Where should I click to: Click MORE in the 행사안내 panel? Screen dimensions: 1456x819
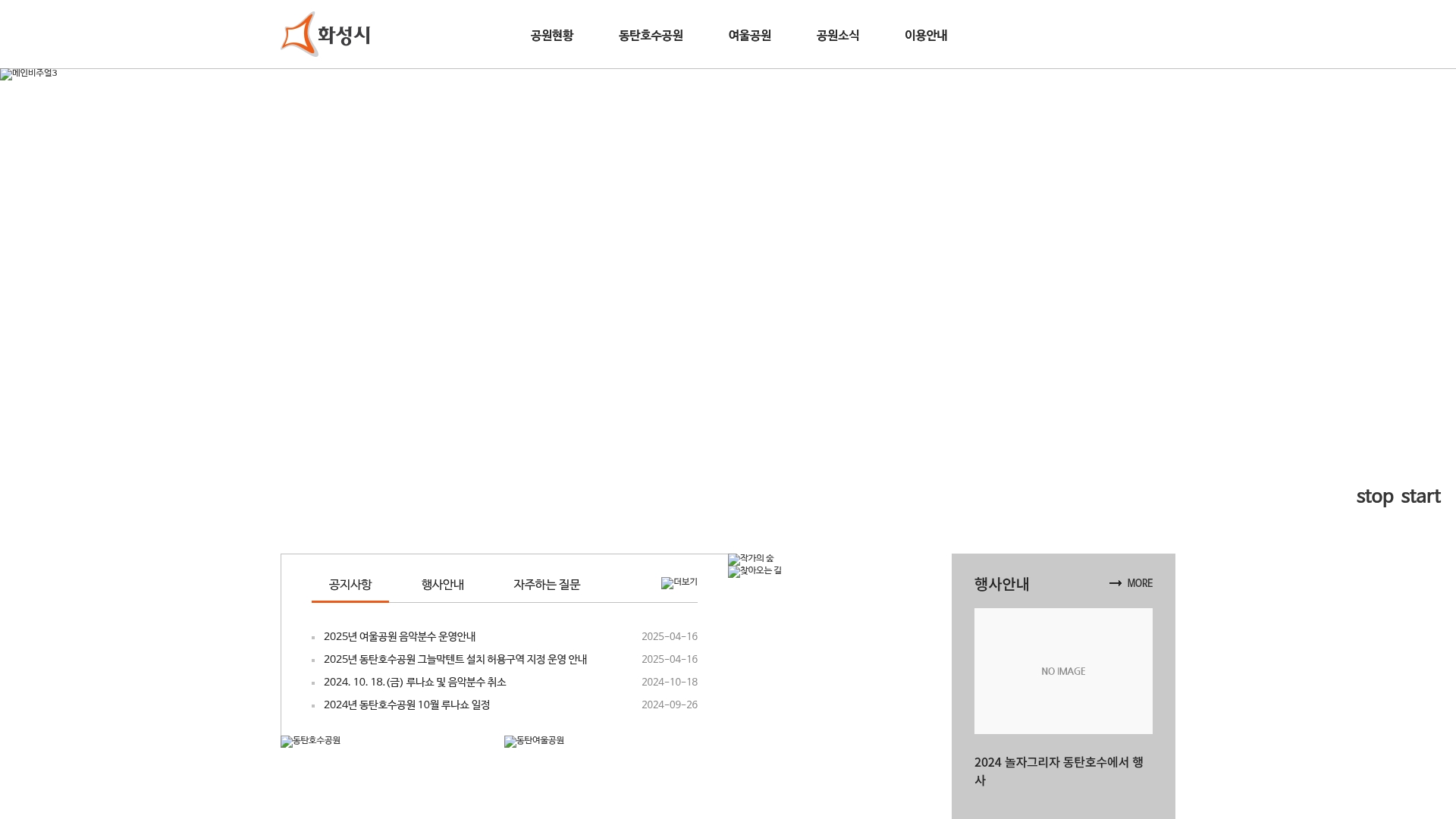(1131, 583)
